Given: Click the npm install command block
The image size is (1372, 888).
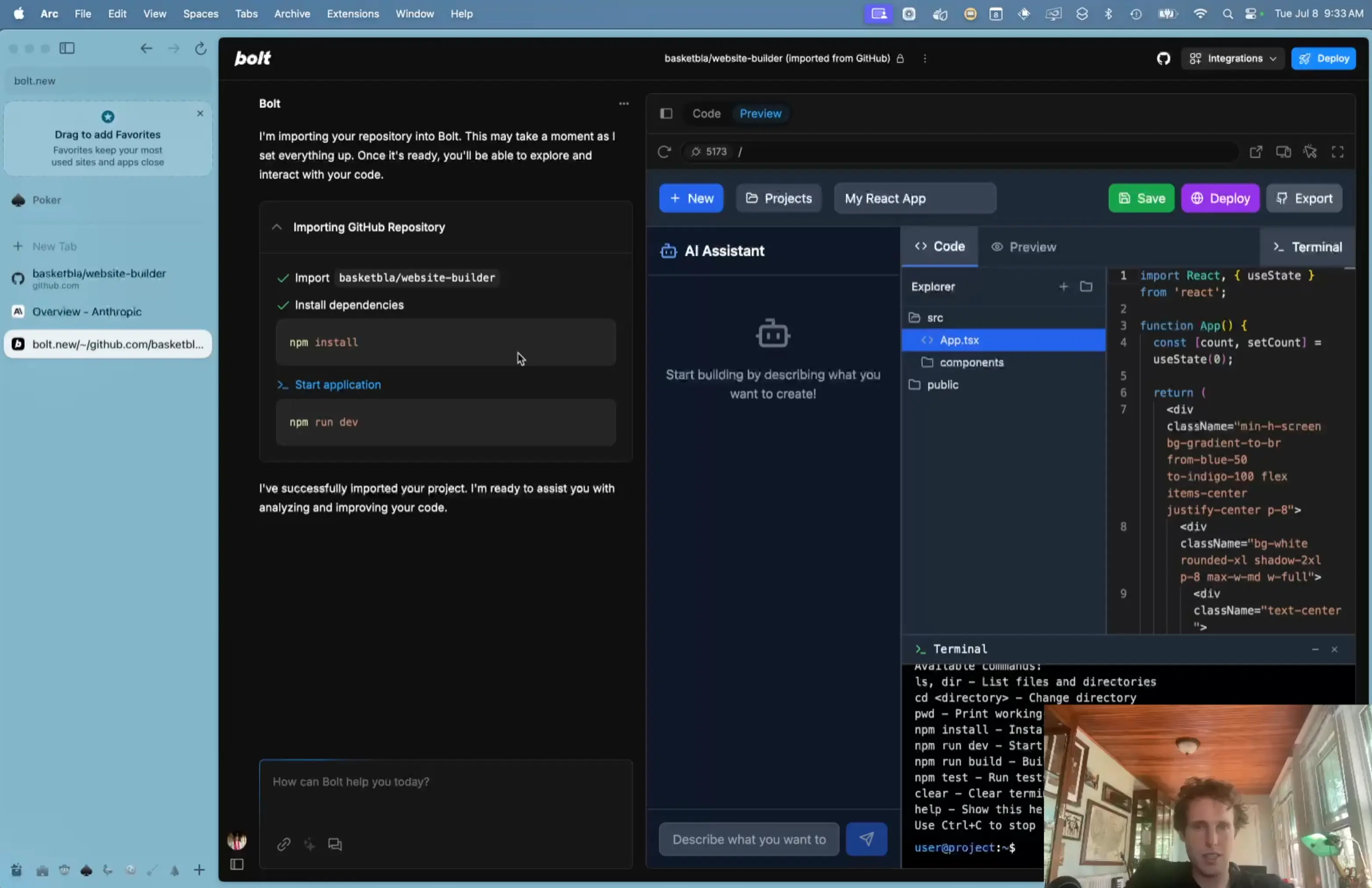Looking at the screenshot, I should [445, 342].
